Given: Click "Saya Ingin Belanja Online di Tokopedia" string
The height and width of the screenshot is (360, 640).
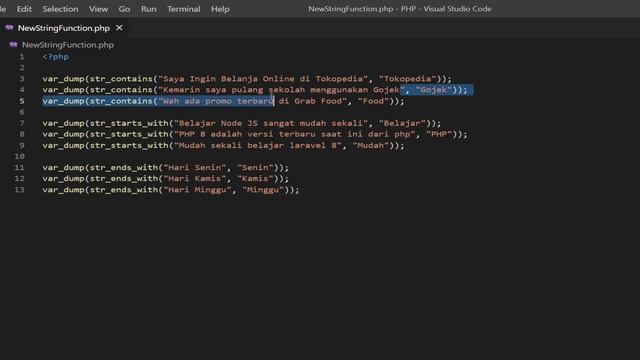Looking at the screenshot, I should [x=263, y=79].
